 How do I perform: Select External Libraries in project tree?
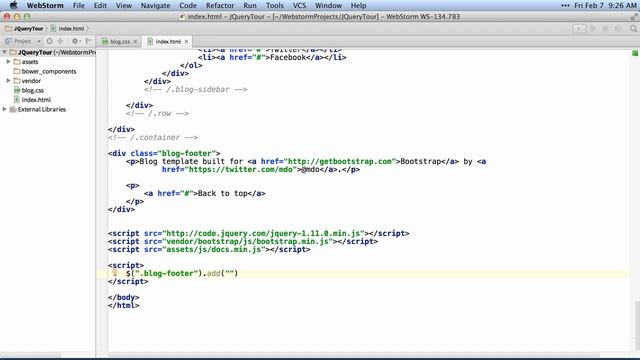coord(41,109)
